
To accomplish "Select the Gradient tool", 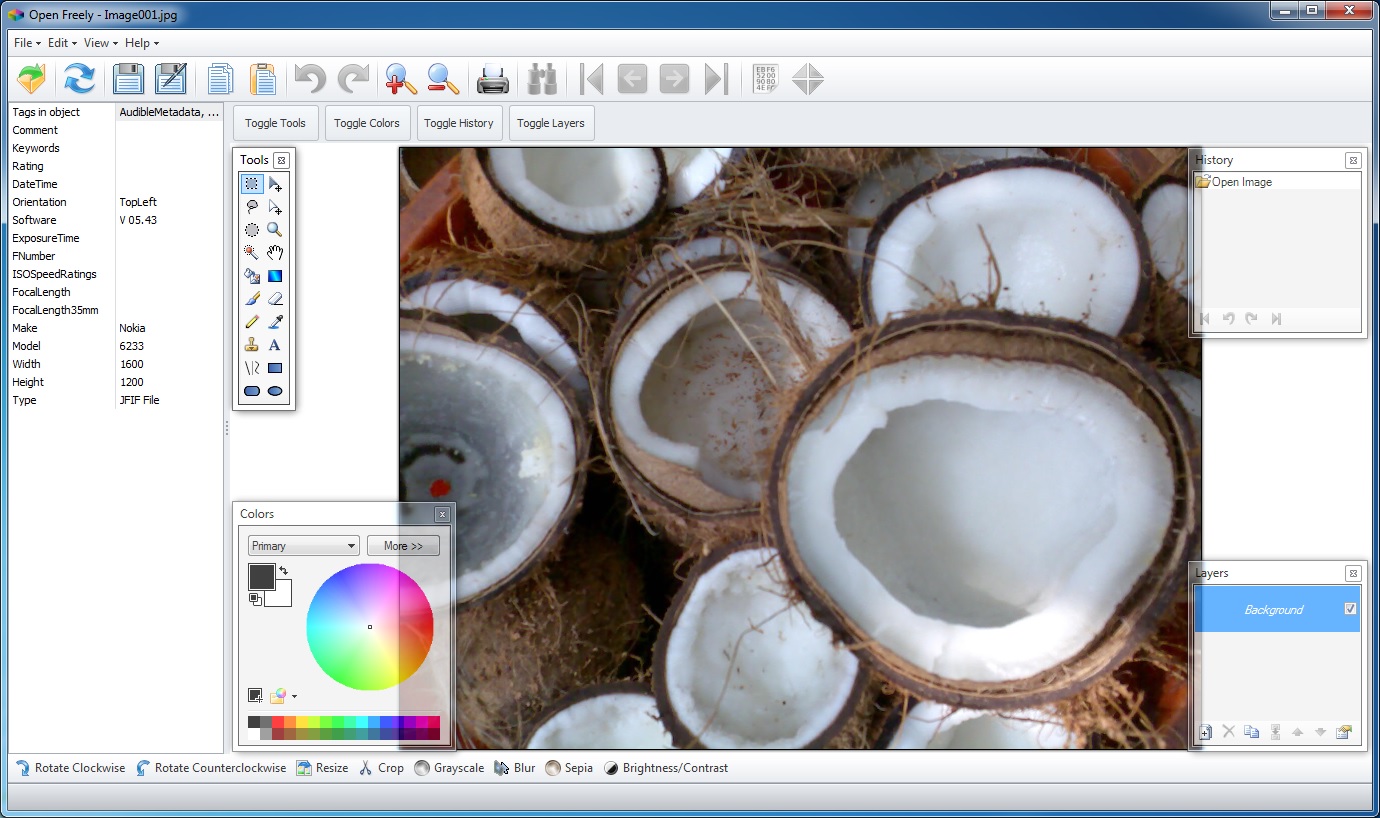I will pos(275,276).
